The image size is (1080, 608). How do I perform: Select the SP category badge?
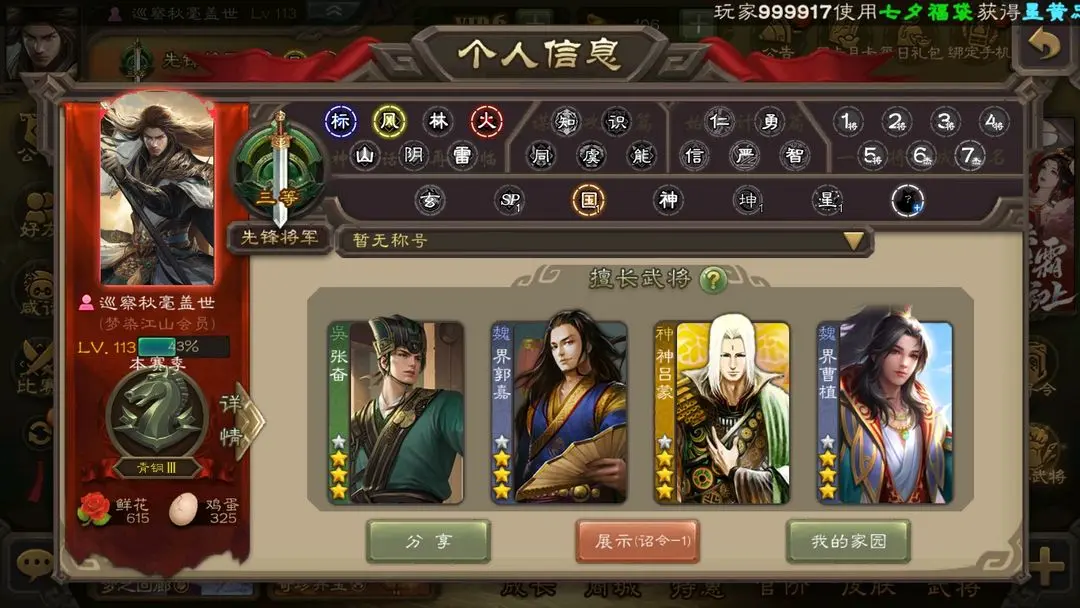510,200
